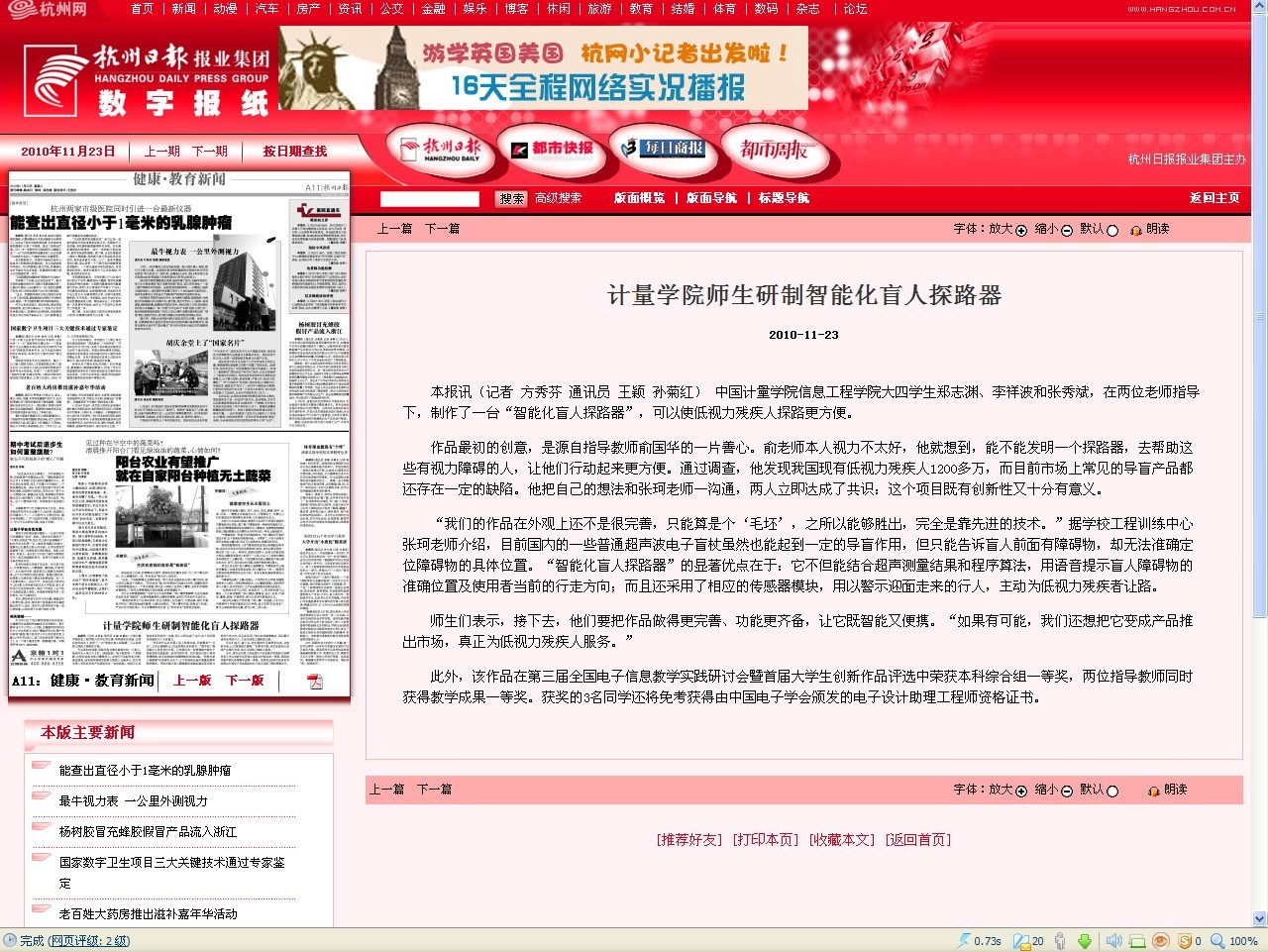This screenshot has height=952, width=1268.
Task: Open the PDF version of page A11
Action: pyautogui.click(x=314, y=681)
